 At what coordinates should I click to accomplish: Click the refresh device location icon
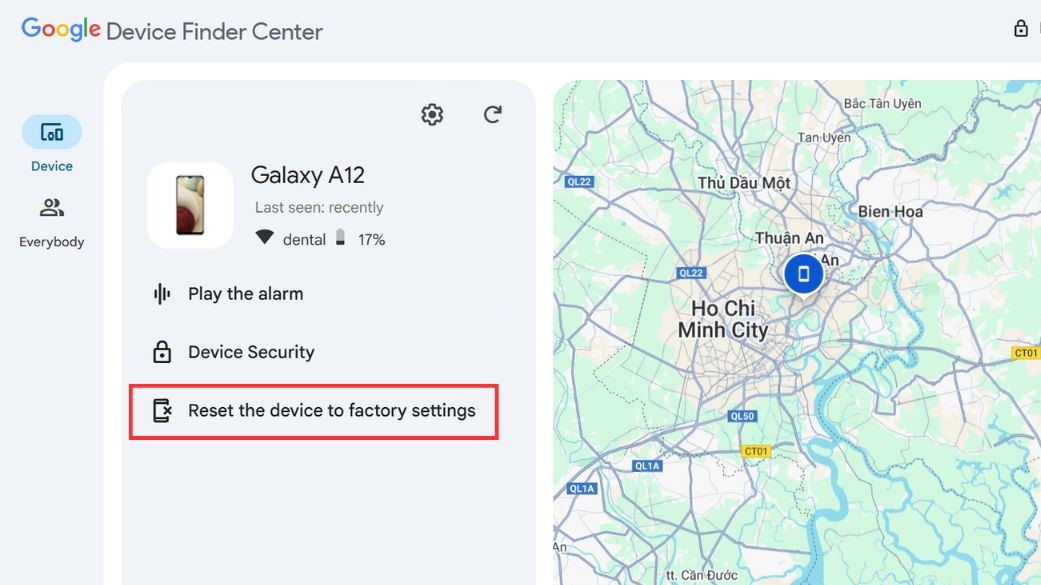(x=492, y=115)
